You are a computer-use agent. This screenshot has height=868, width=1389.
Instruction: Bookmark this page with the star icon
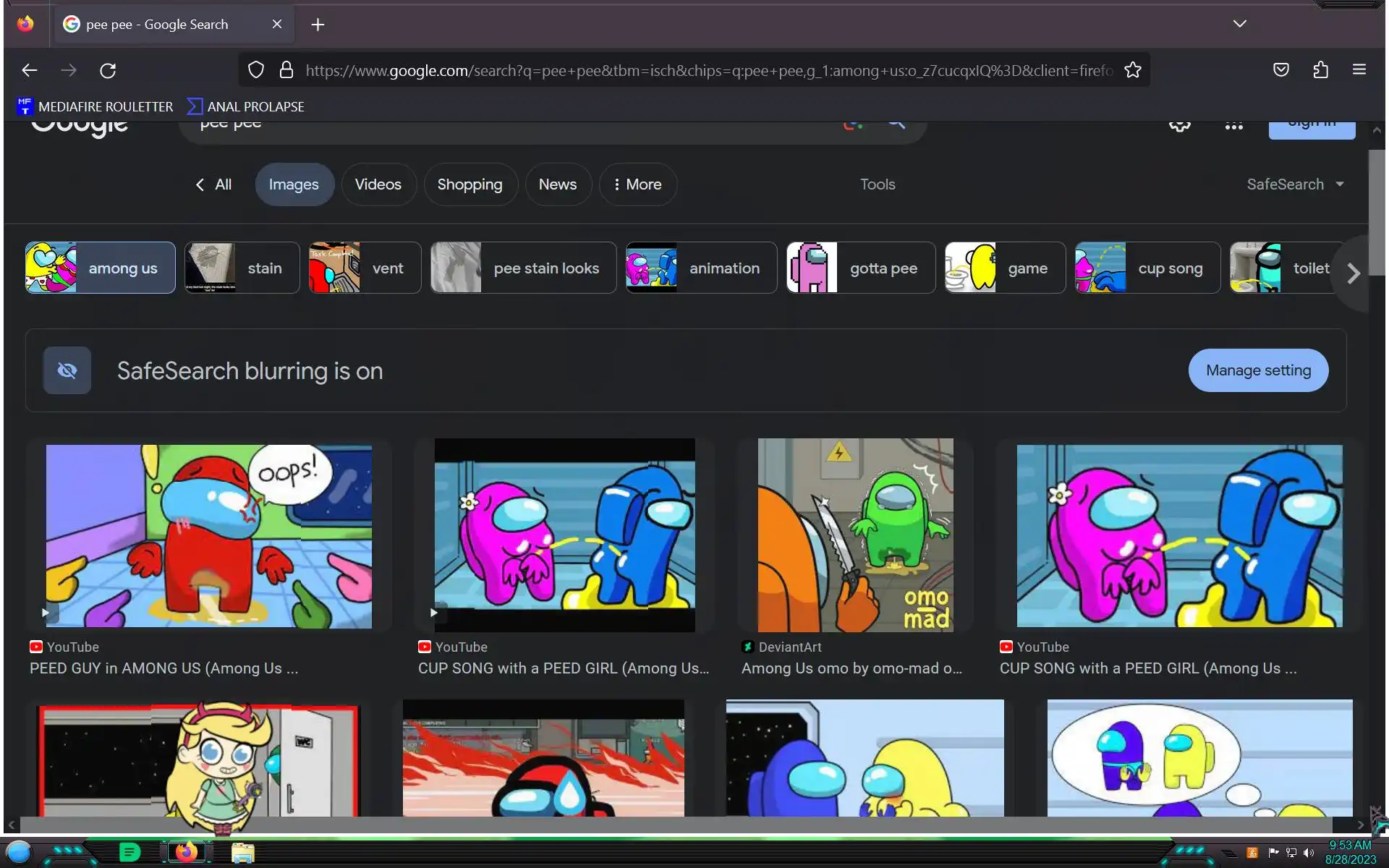[x=1132, y=70]
